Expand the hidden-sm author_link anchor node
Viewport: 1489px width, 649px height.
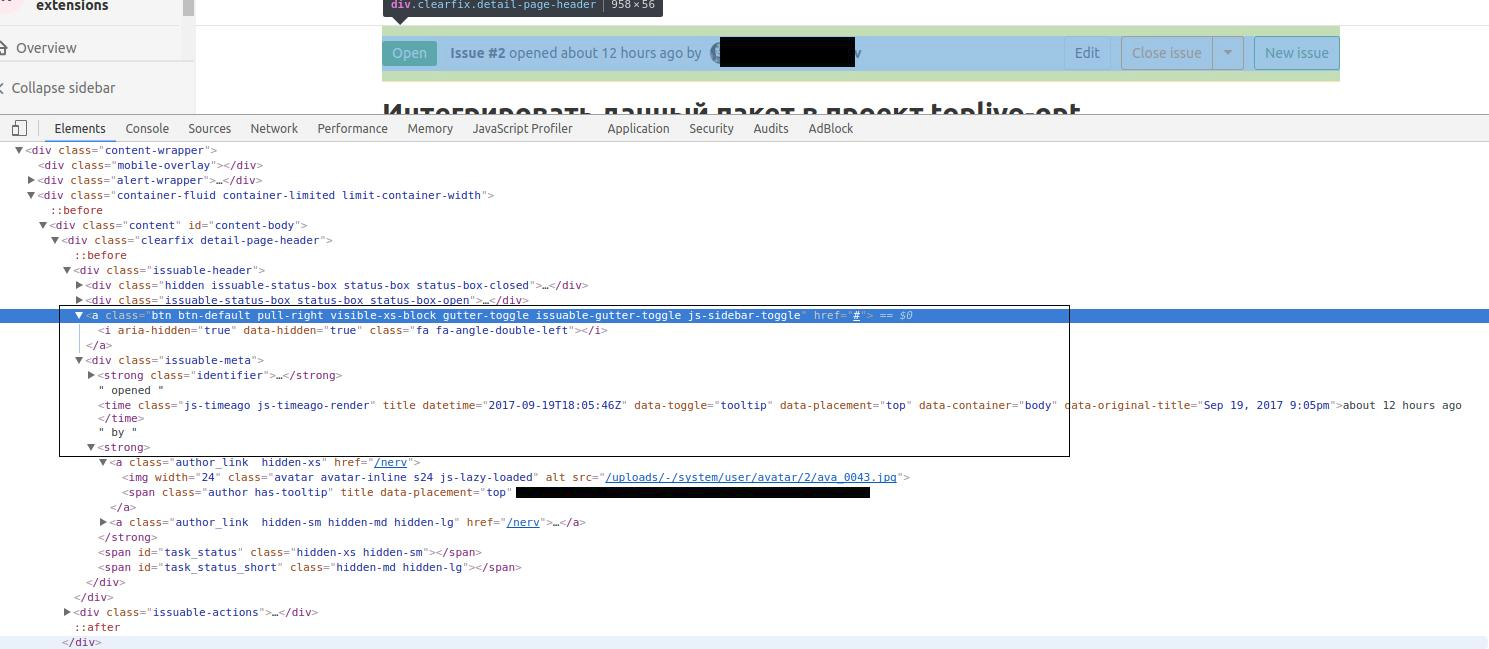pyautogui.click(x=103, y=522)
